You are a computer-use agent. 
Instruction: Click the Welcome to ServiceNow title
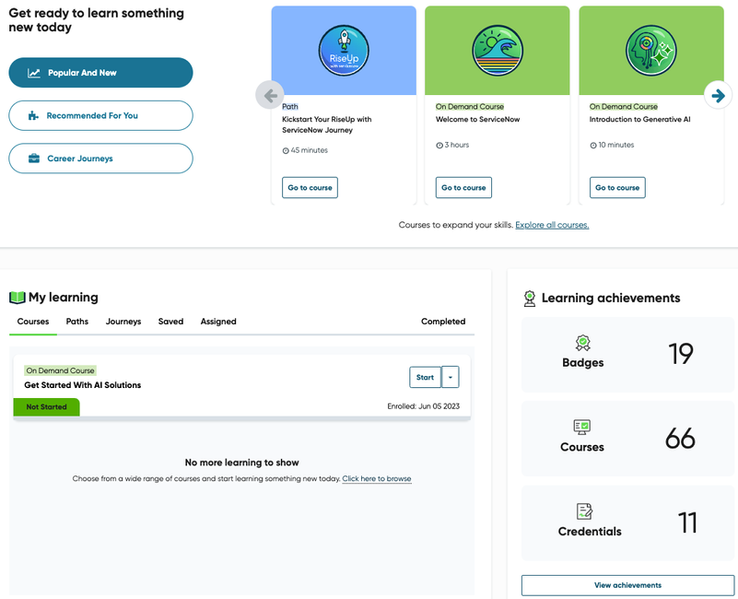pos(478,120)
